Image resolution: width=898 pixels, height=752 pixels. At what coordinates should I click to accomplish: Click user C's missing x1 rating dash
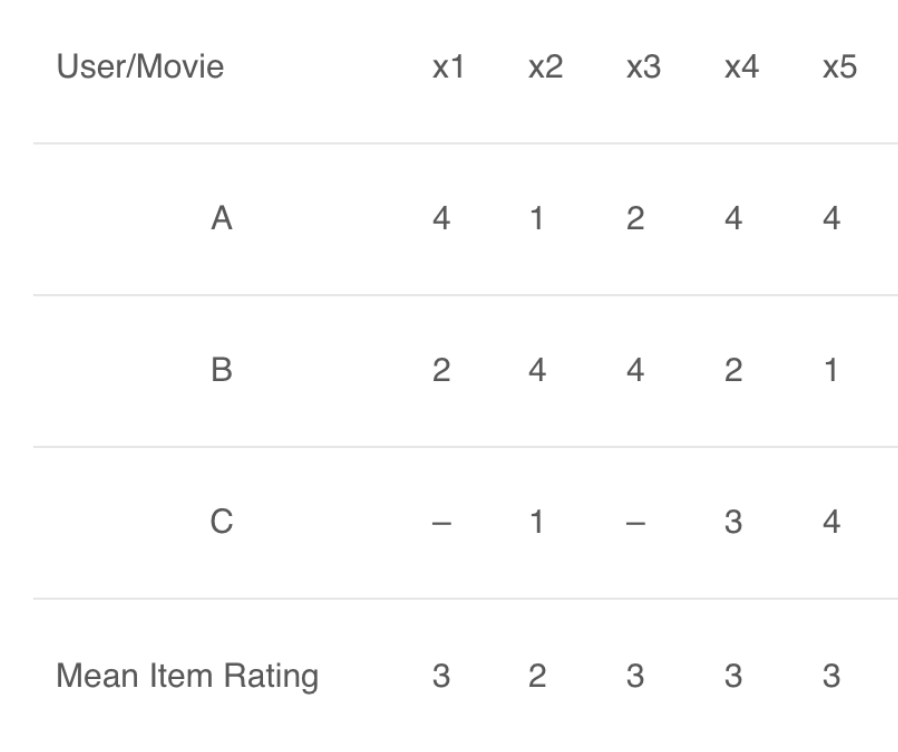(x=441, y=523)
